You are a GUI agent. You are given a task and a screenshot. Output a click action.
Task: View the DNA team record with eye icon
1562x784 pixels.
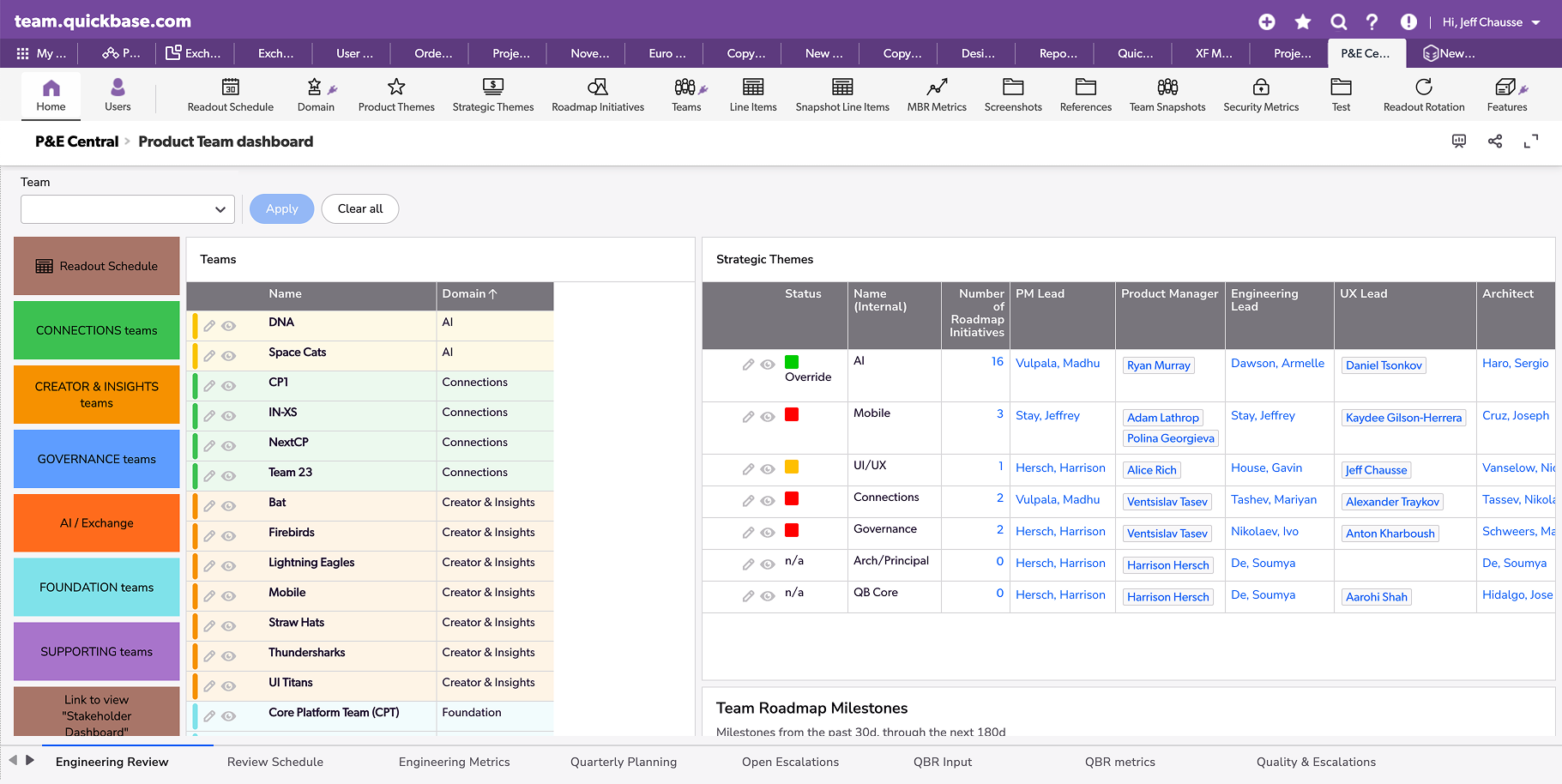coord(229,326)
